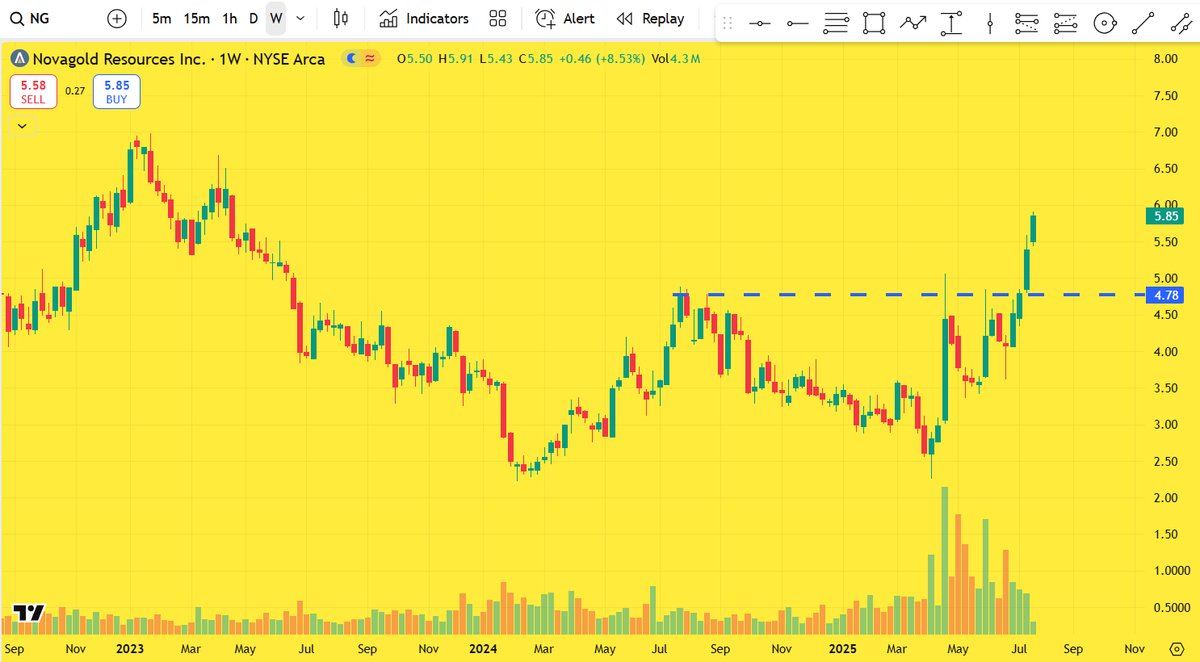Toggle the moon session indicator icon
Viewport: 1200px width, 662px height.
(352, 59)
